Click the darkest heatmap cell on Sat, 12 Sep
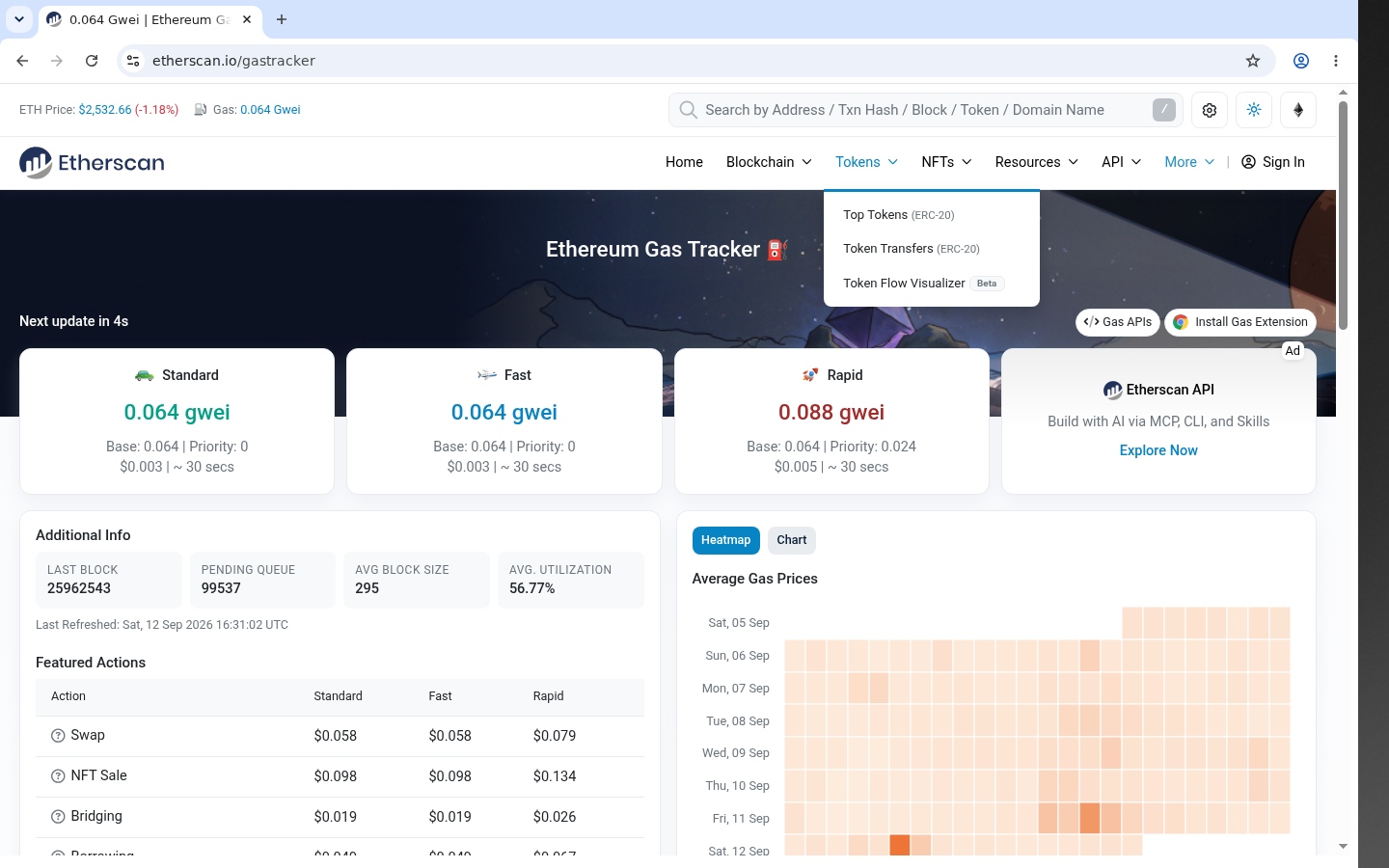The image size is (1389, 868). (899, 846)
